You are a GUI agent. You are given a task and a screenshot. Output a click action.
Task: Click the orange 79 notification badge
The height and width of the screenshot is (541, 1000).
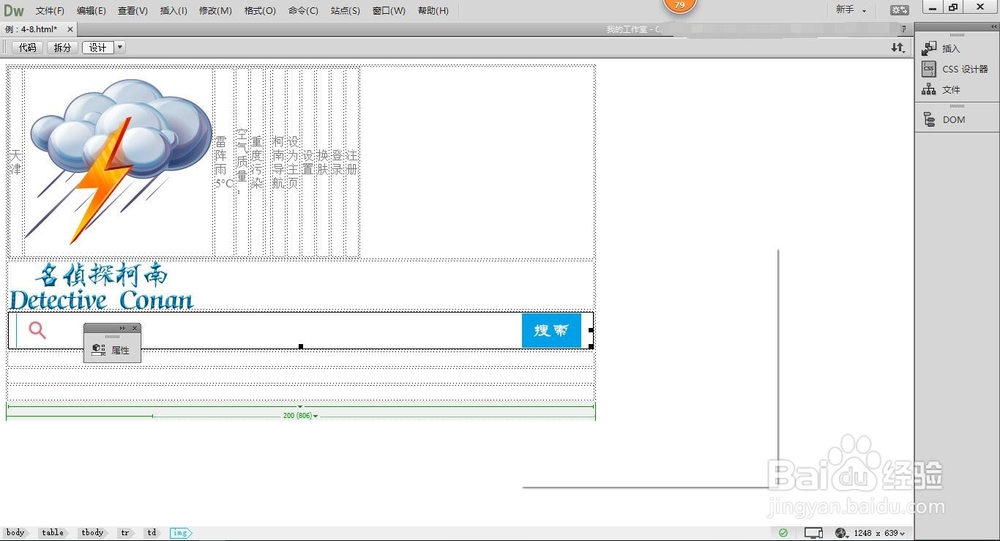pyautogui.click(x=680, y=6)
